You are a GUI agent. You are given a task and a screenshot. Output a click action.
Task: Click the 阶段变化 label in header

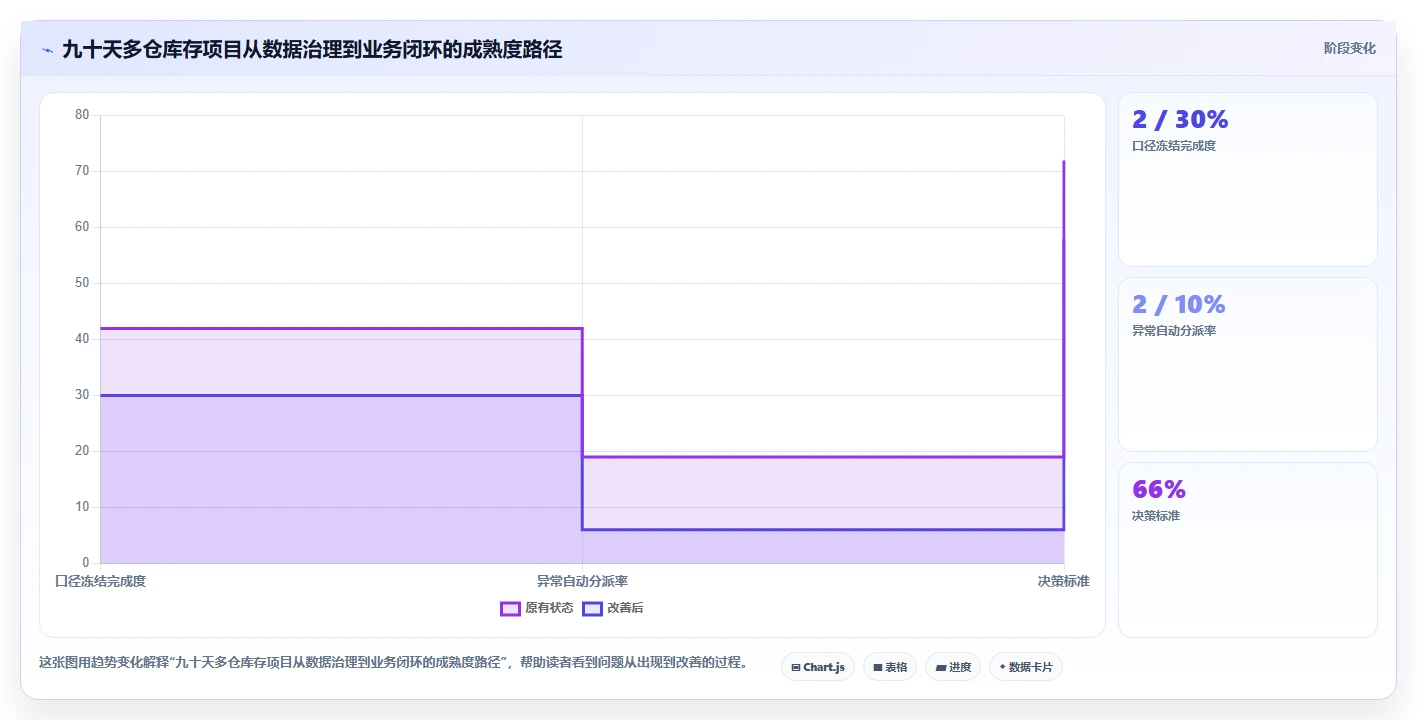pyautogui.click(x=1350, y=48)
